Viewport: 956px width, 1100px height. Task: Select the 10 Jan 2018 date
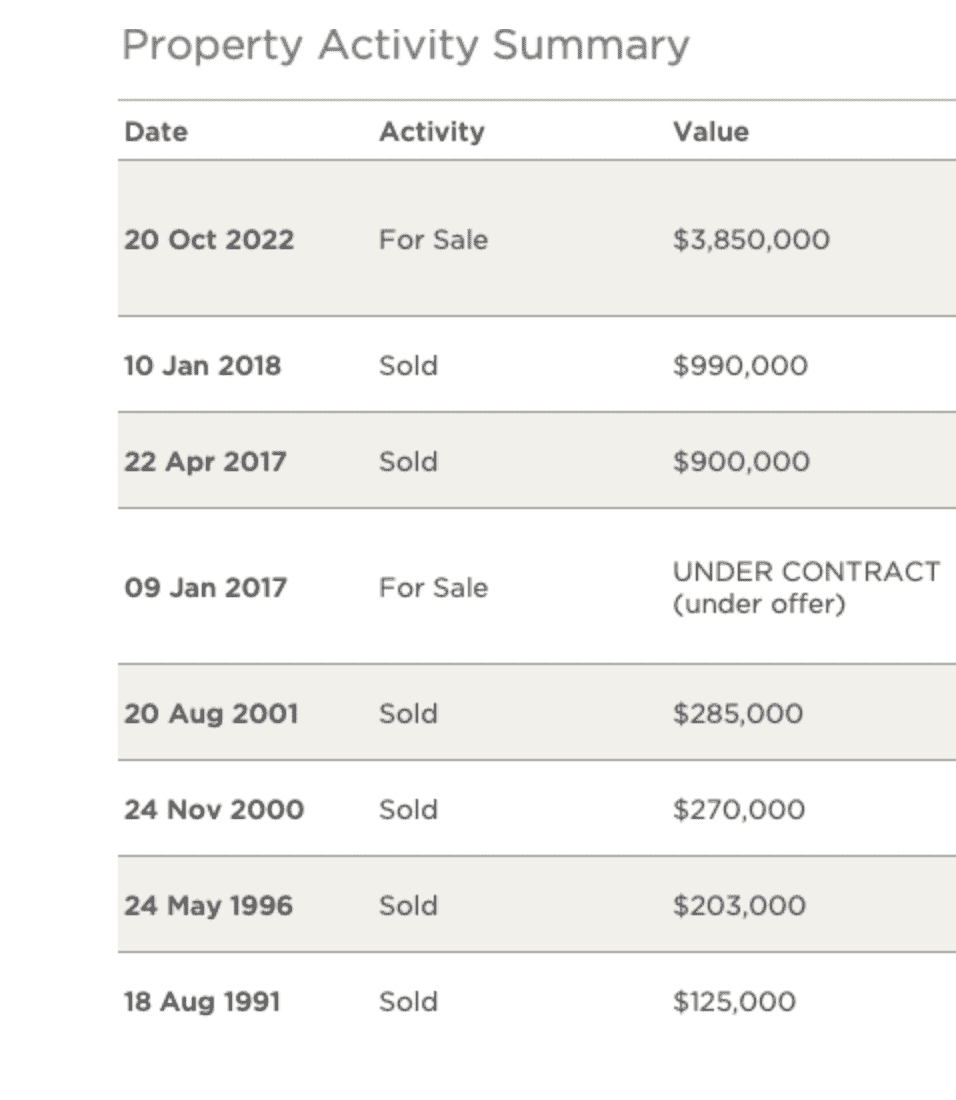202,366
